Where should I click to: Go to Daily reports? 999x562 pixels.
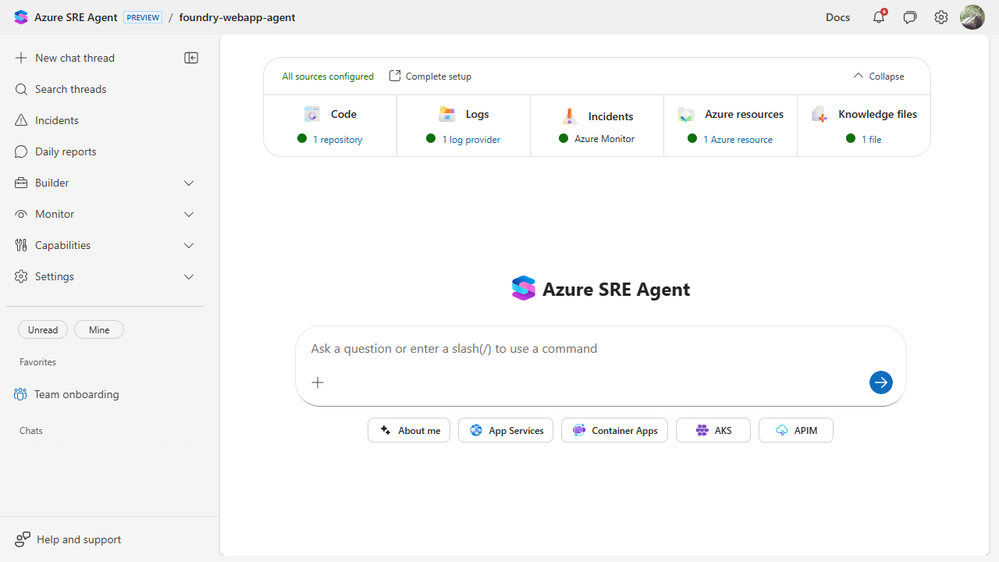click(65, 152)
